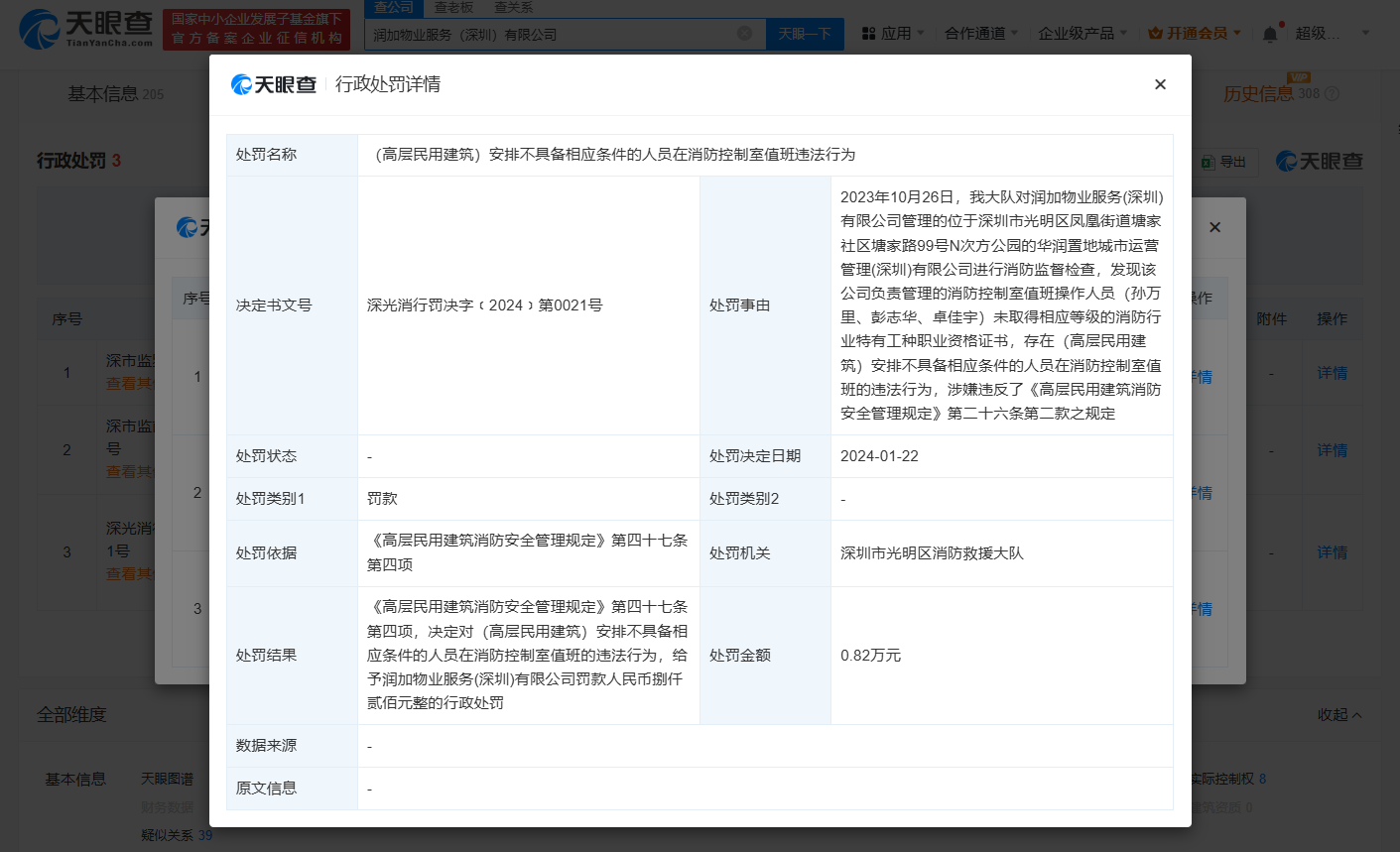Click the 导出 export button
1400x852 pixels.
(x=1225, y=162)
